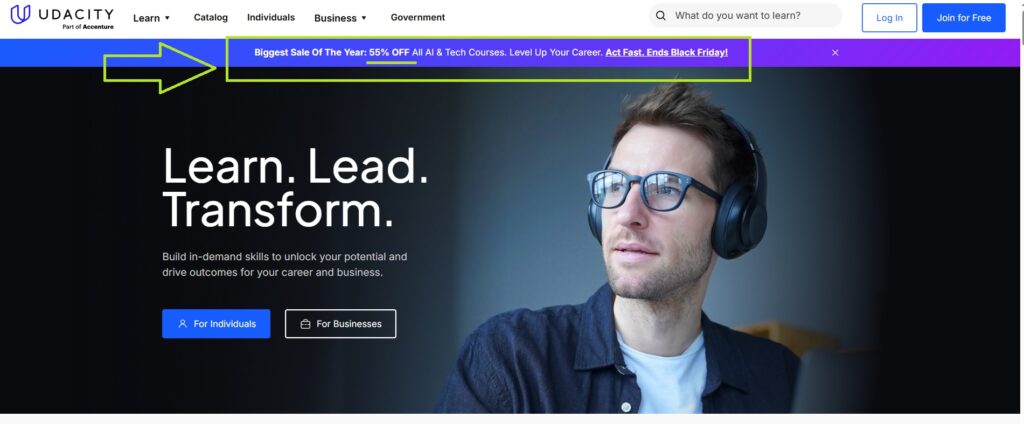Select the For Businesses button
1024x424 pixels.
pos(340,323)
